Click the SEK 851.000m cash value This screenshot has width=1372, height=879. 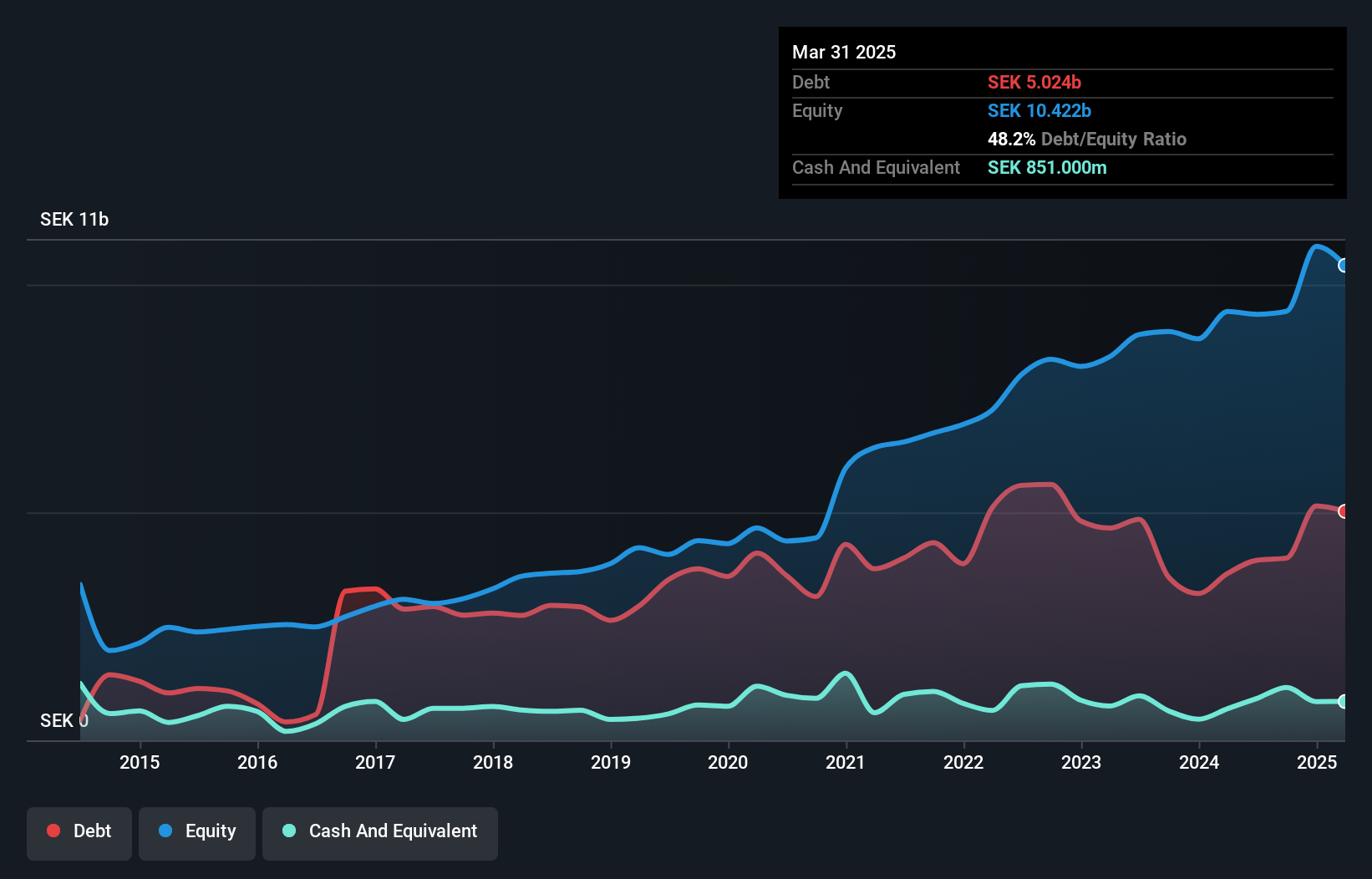(x=1047, y=168)
